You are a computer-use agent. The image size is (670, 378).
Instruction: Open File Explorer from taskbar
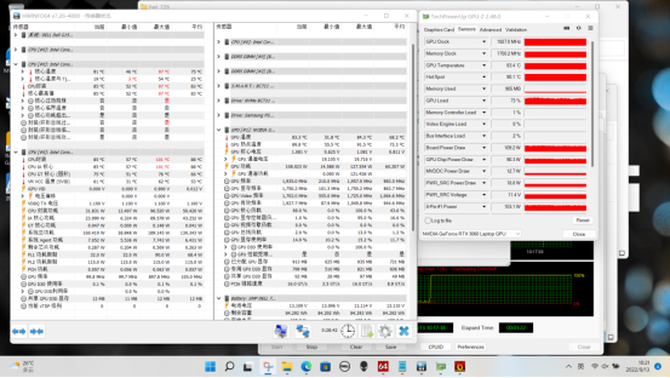click(x=287, y=366)
